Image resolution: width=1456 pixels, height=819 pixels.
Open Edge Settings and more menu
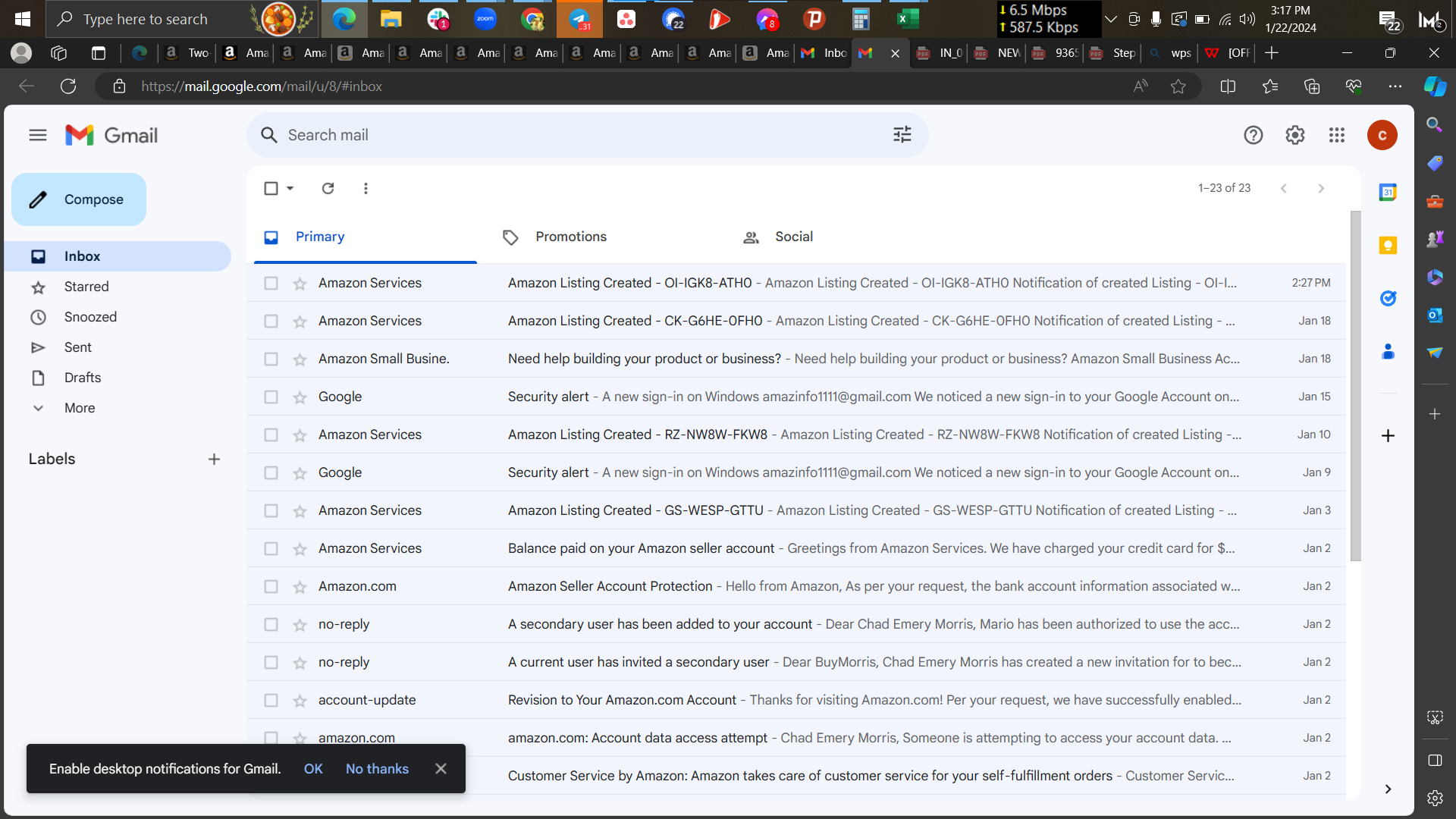pyautogui.click(x=1395, y=86)
